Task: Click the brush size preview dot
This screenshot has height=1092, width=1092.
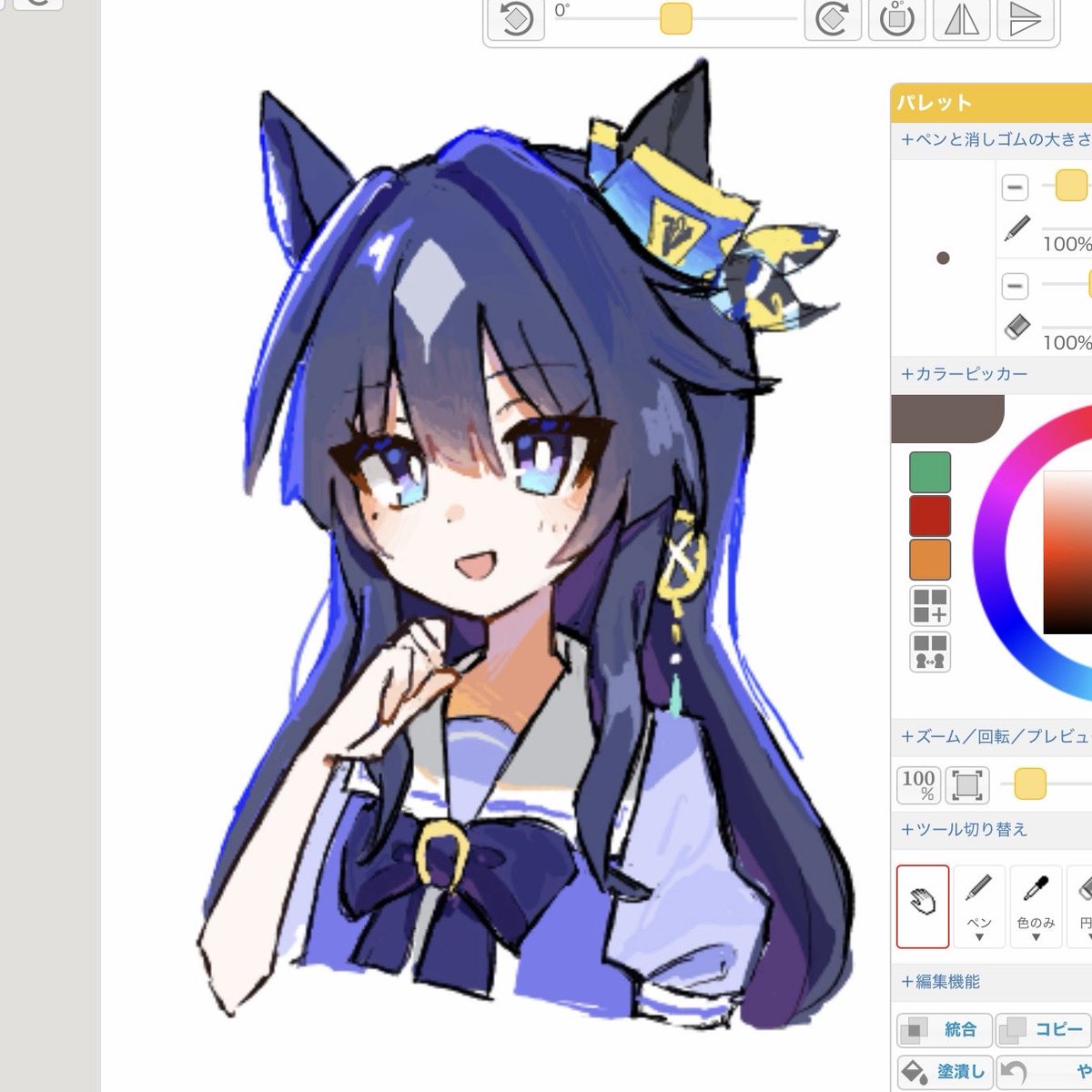Action: pyautogui.click(x=943, y=258)
